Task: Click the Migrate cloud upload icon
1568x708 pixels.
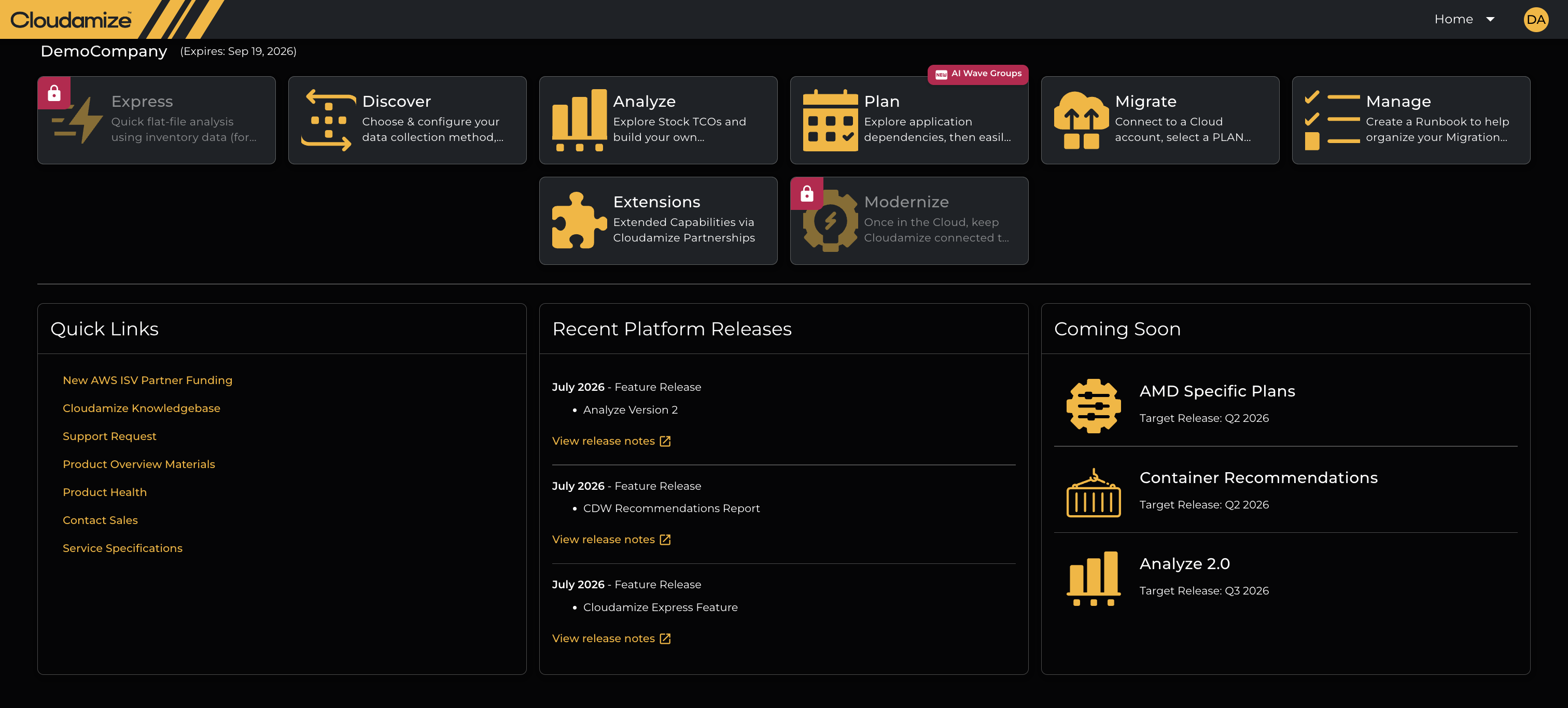Action: (1081, 120)
